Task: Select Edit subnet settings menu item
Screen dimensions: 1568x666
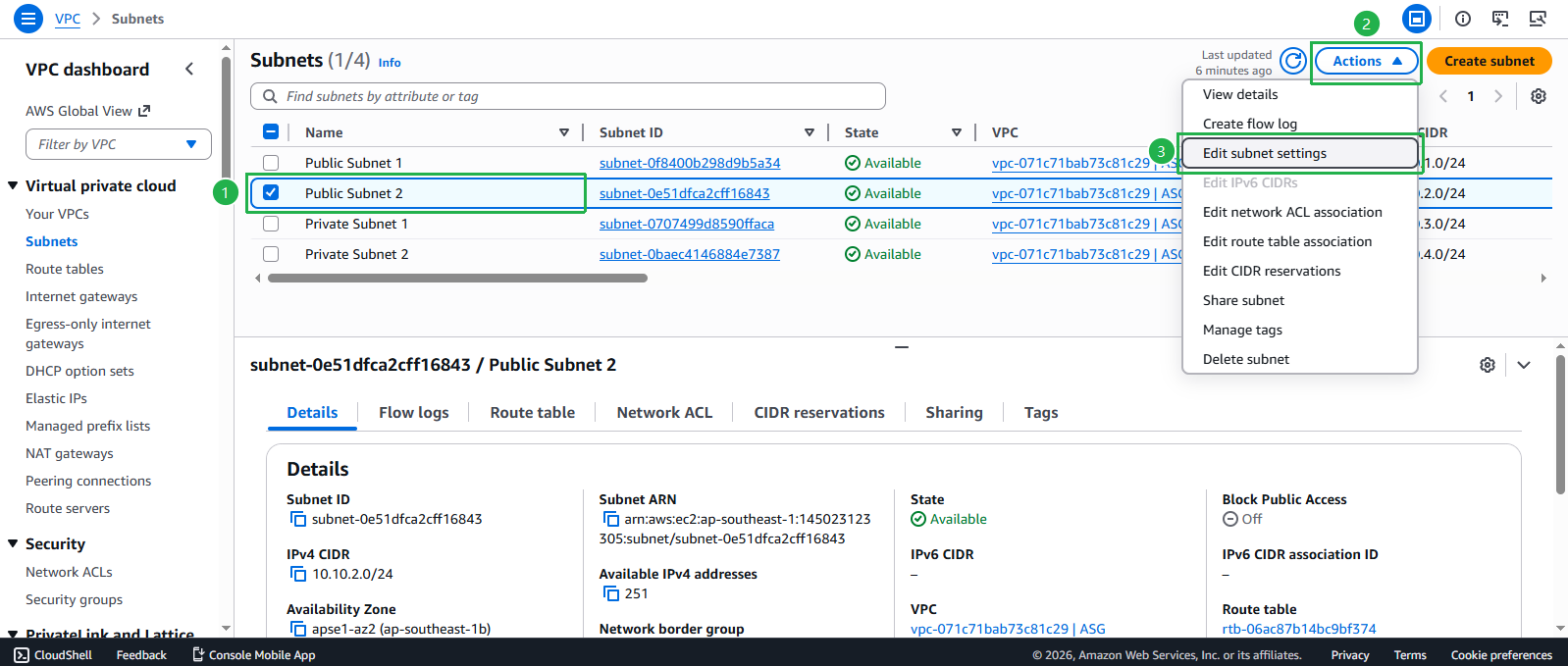Action: tap(1300, 153)
